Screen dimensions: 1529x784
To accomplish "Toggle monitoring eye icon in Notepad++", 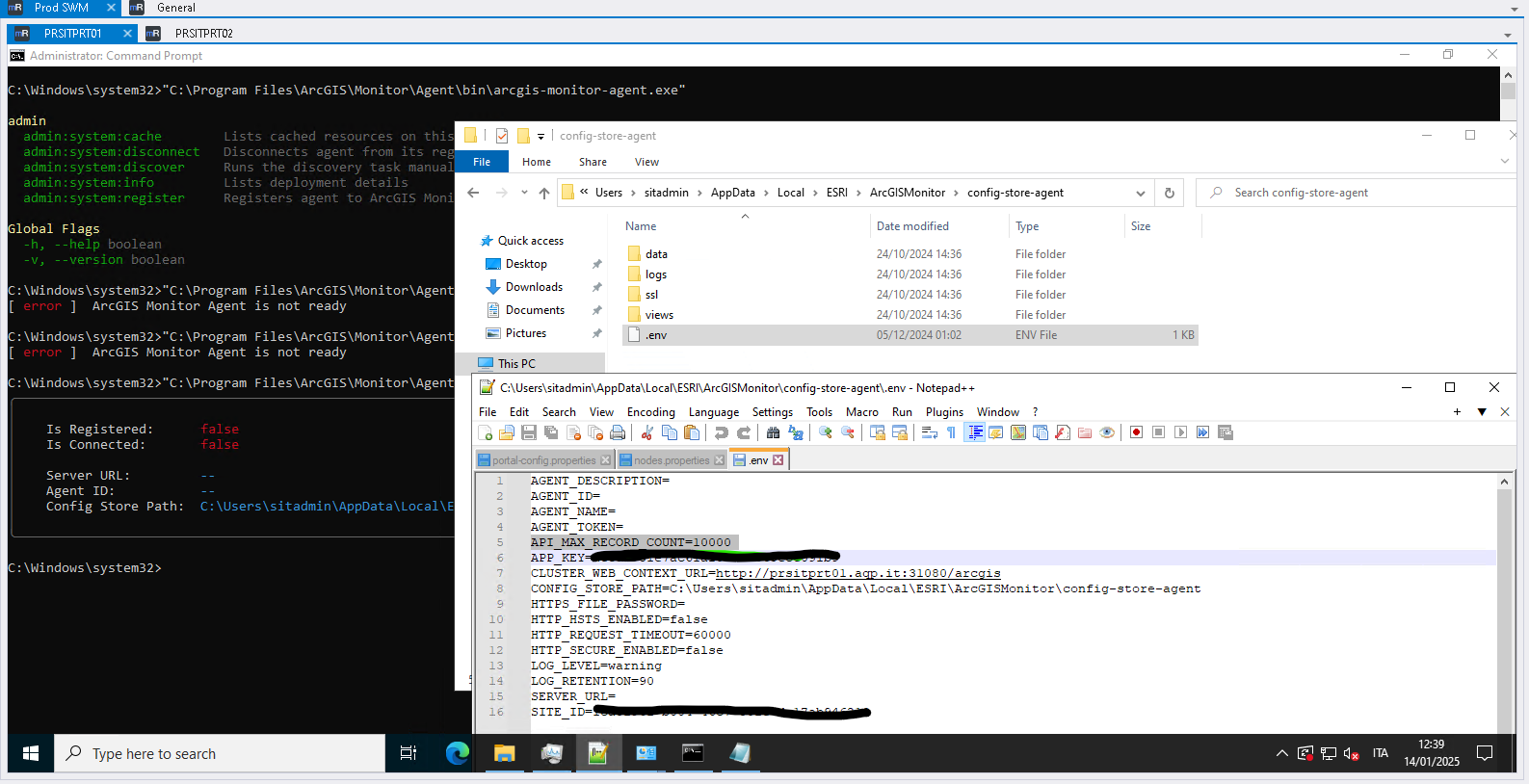I will (x=1107, y=433).
